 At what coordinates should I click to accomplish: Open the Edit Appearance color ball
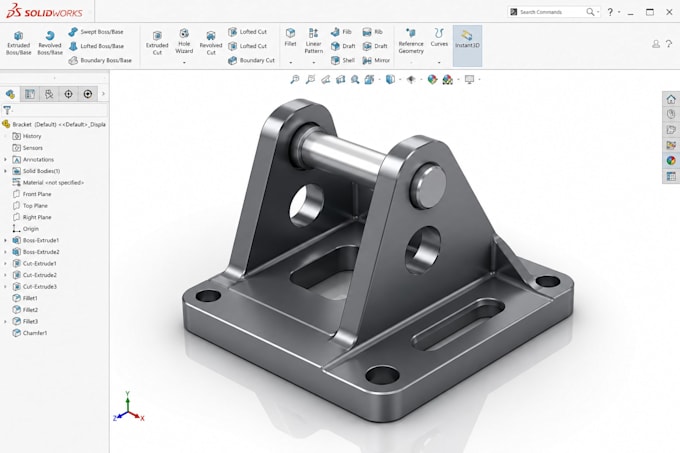click(432, 79)
